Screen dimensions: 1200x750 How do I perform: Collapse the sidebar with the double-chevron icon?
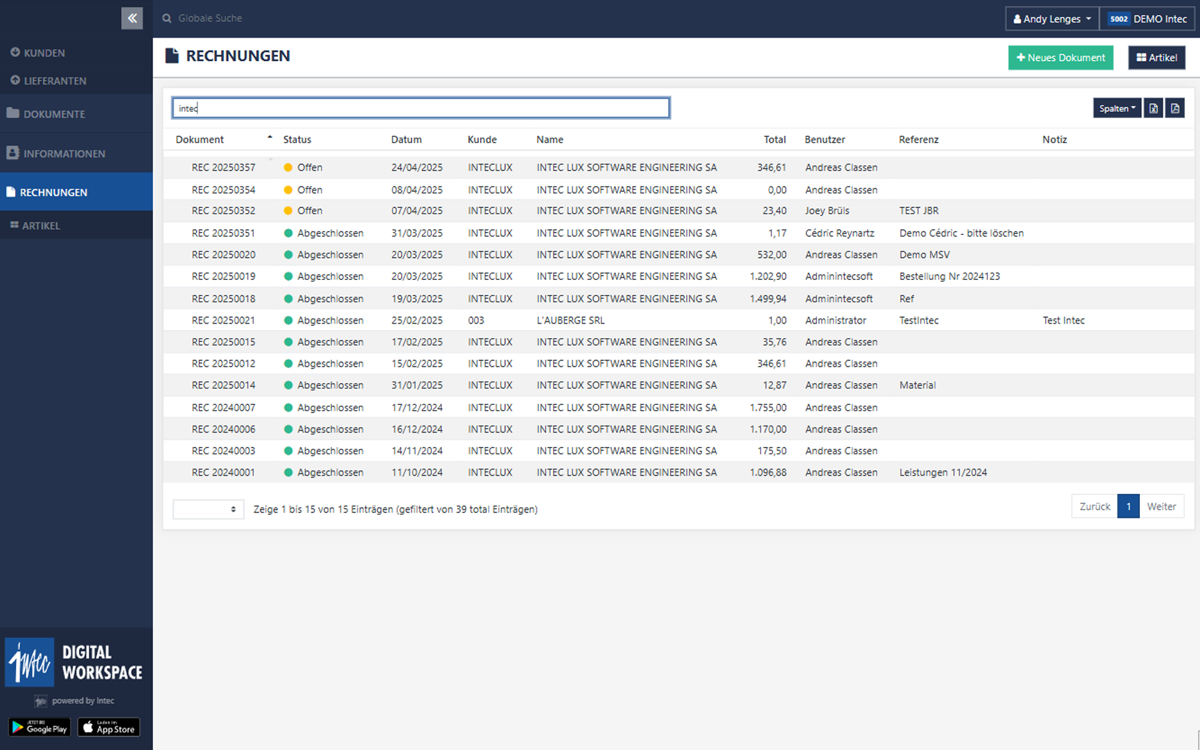click(x=132, y=18)
